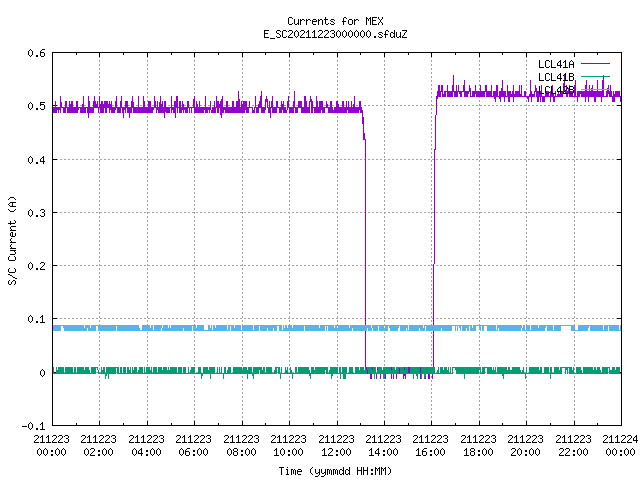The width and height of the screenshot is (640, 480).
Task: Click the 20:00 time tick label
Action: click(x=526, y=452)
